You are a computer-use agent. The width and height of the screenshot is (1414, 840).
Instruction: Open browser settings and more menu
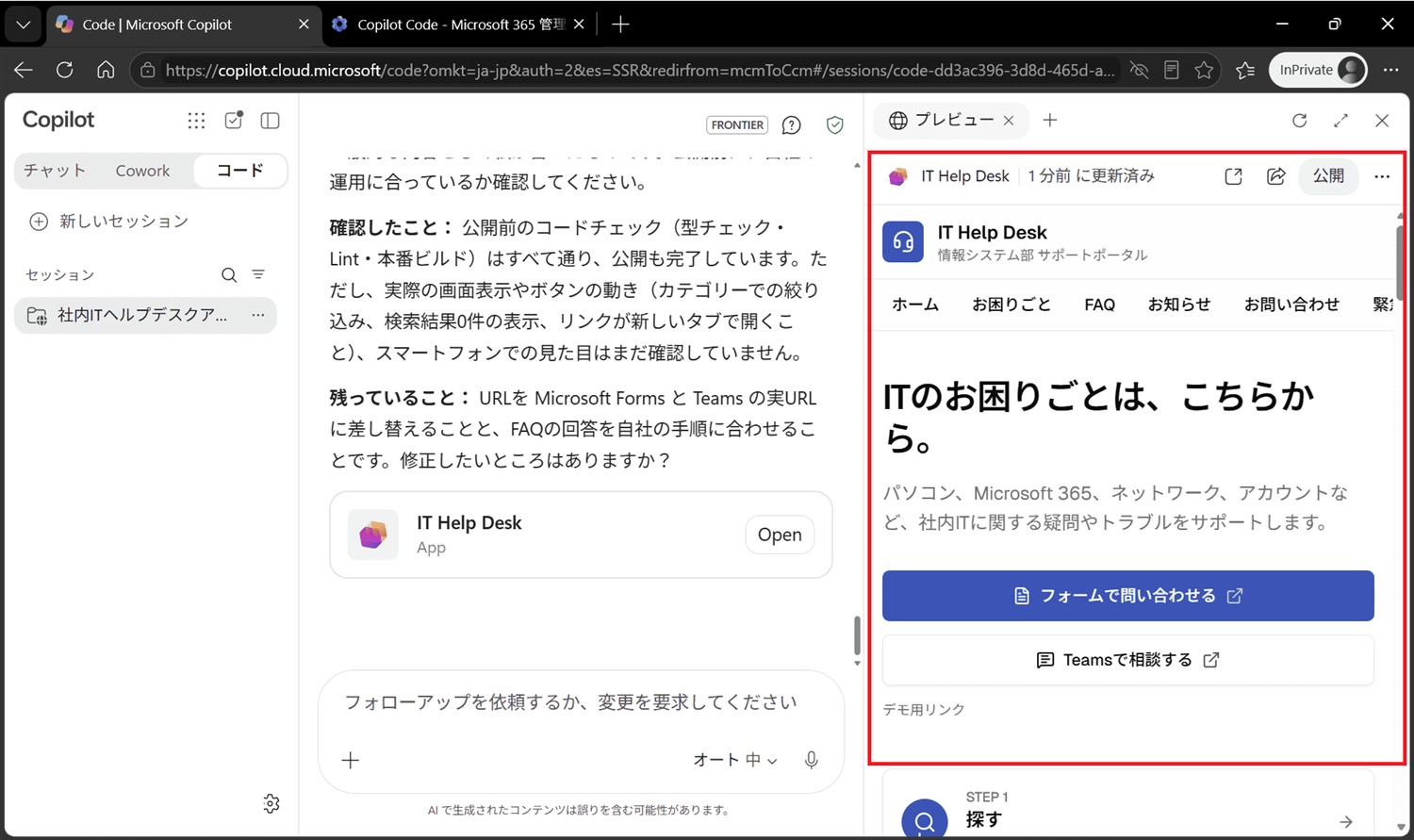click(x=1391, y=70)
